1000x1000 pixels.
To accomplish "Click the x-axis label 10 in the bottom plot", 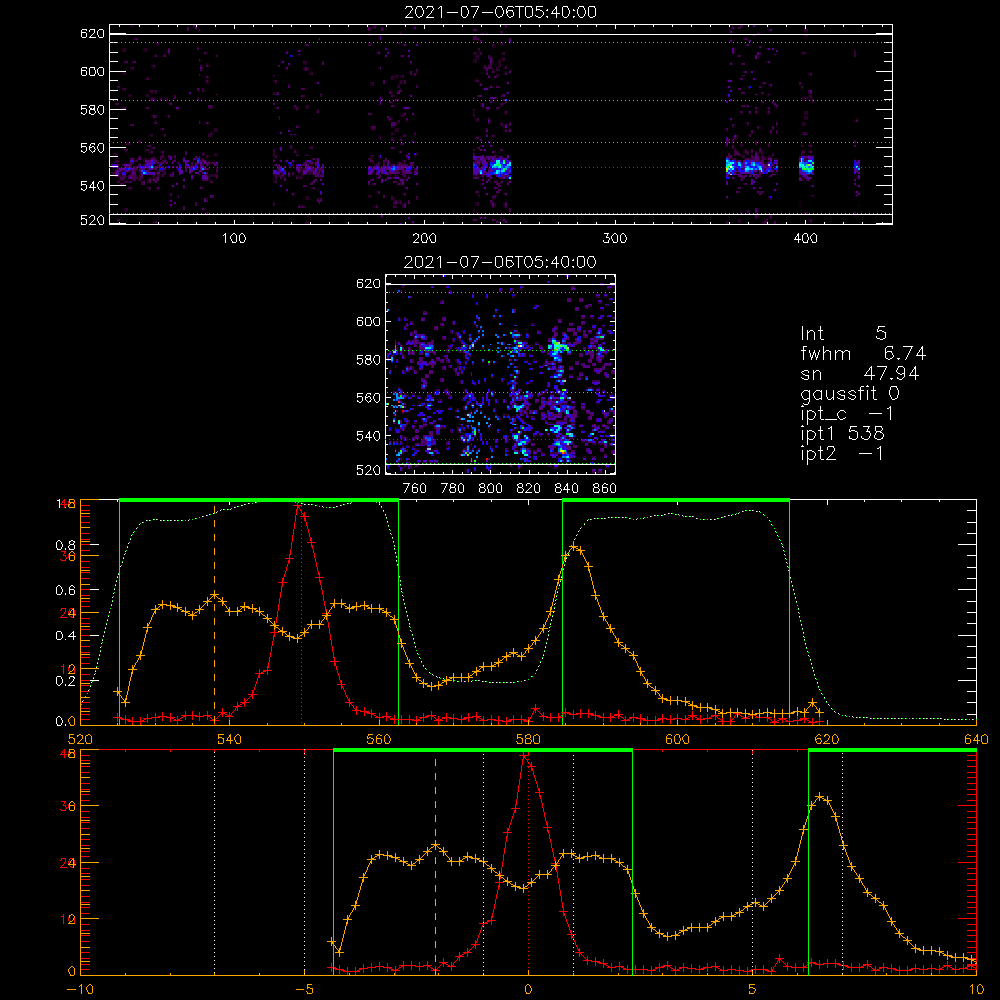I will click(976, 990).
